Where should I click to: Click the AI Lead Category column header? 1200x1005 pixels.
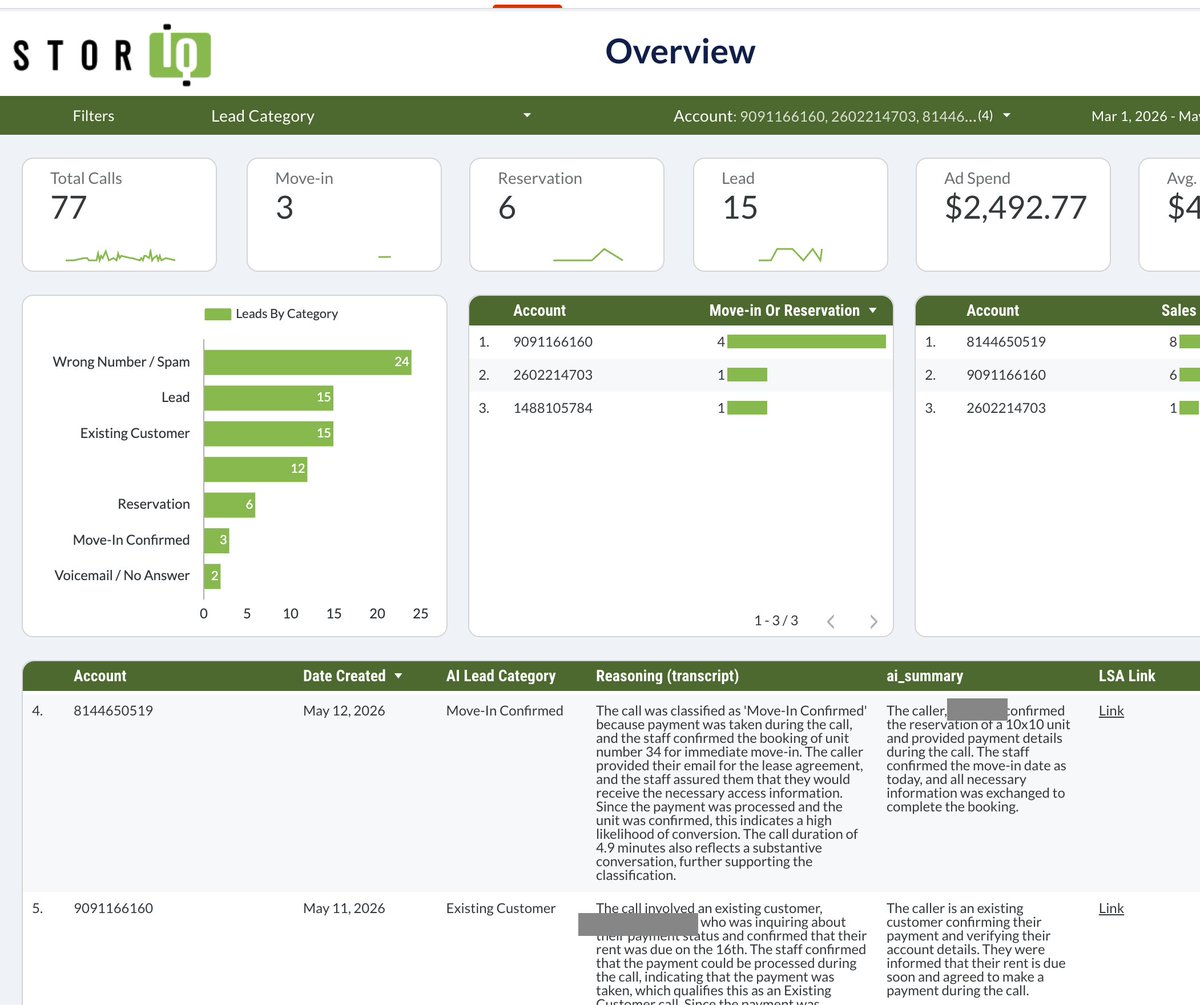click(x=500, y=676)
